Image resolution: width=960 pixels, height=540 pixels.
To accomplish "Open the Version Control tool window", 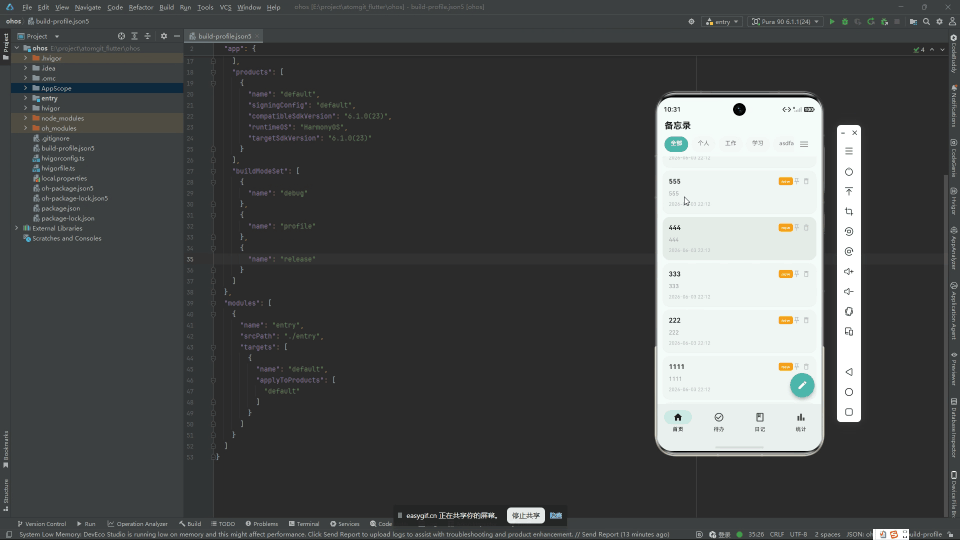I will click(x=42, y=524).
